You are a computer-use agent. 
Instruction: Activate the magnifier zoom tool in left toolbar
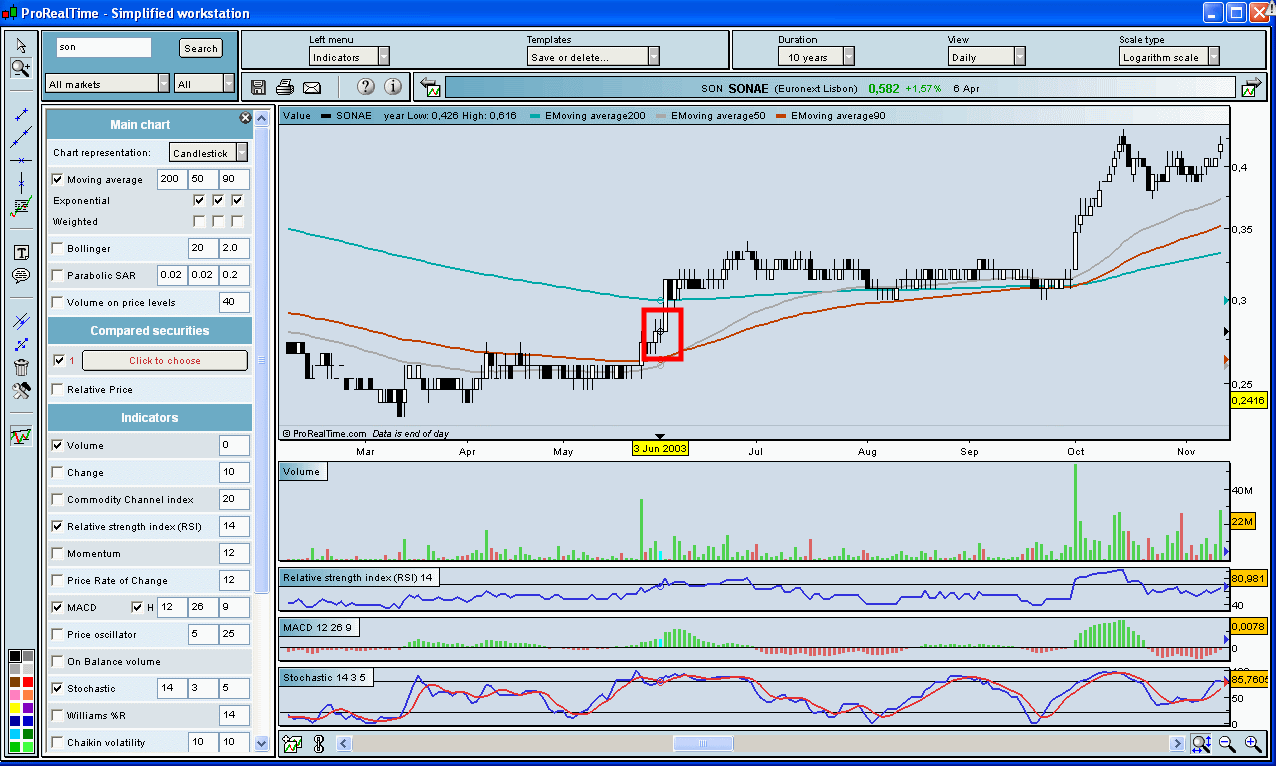point(20,68)
